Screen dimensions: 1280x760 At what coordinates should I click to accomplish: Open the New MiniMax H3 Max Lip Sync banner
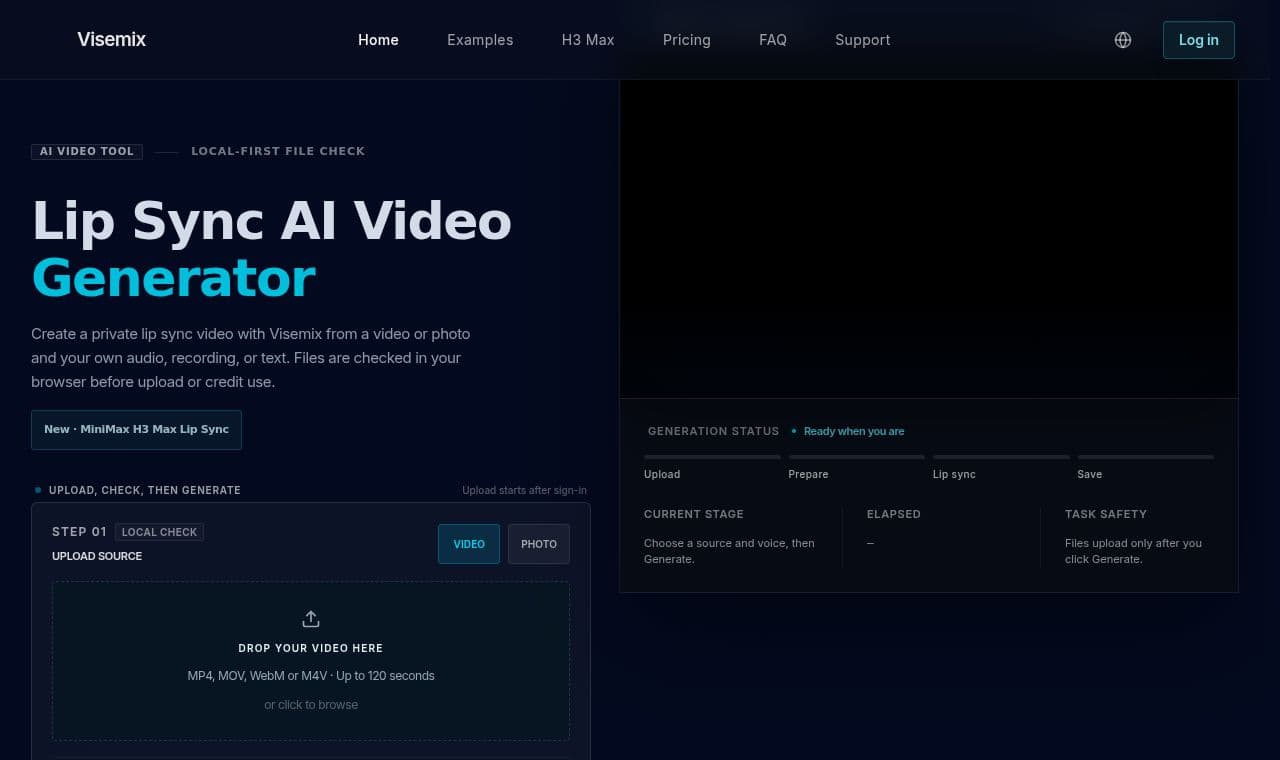(x=136, y=430)
